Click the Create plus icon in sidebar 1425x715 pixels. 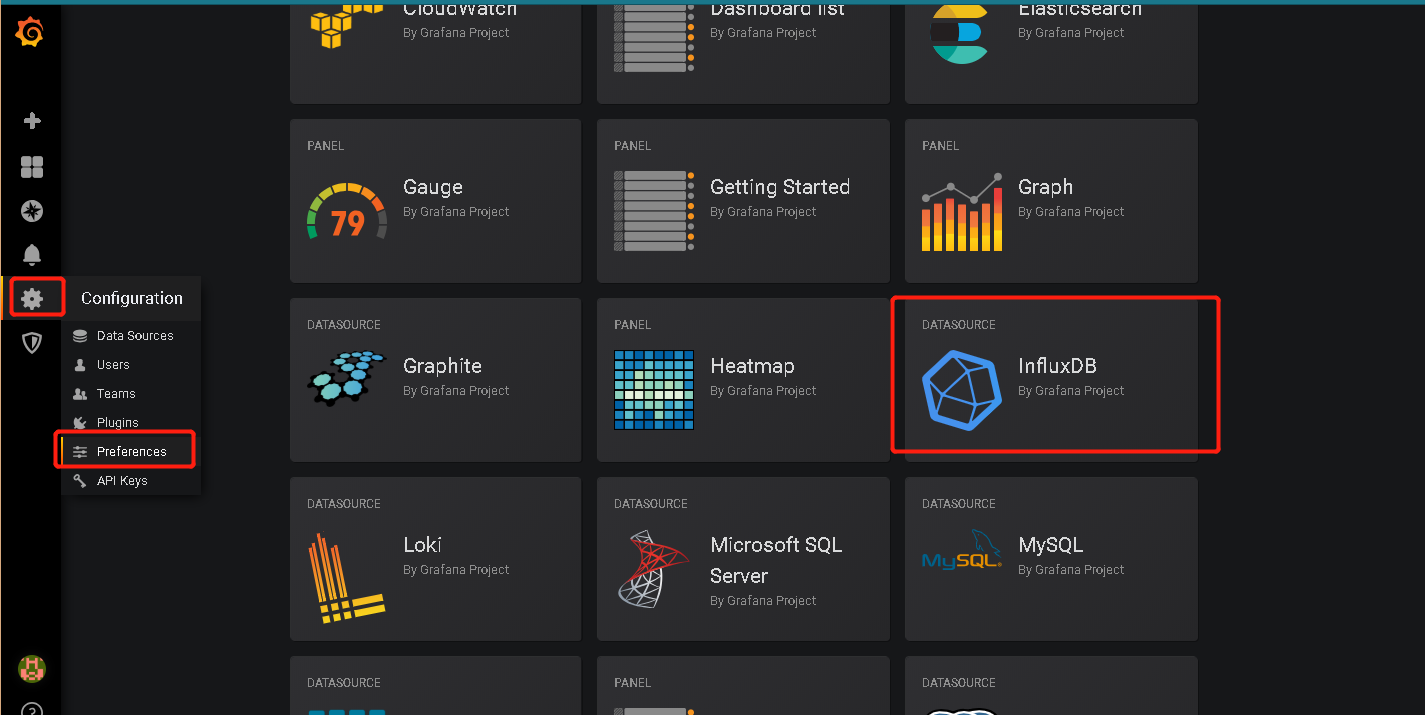pos(32,121)
